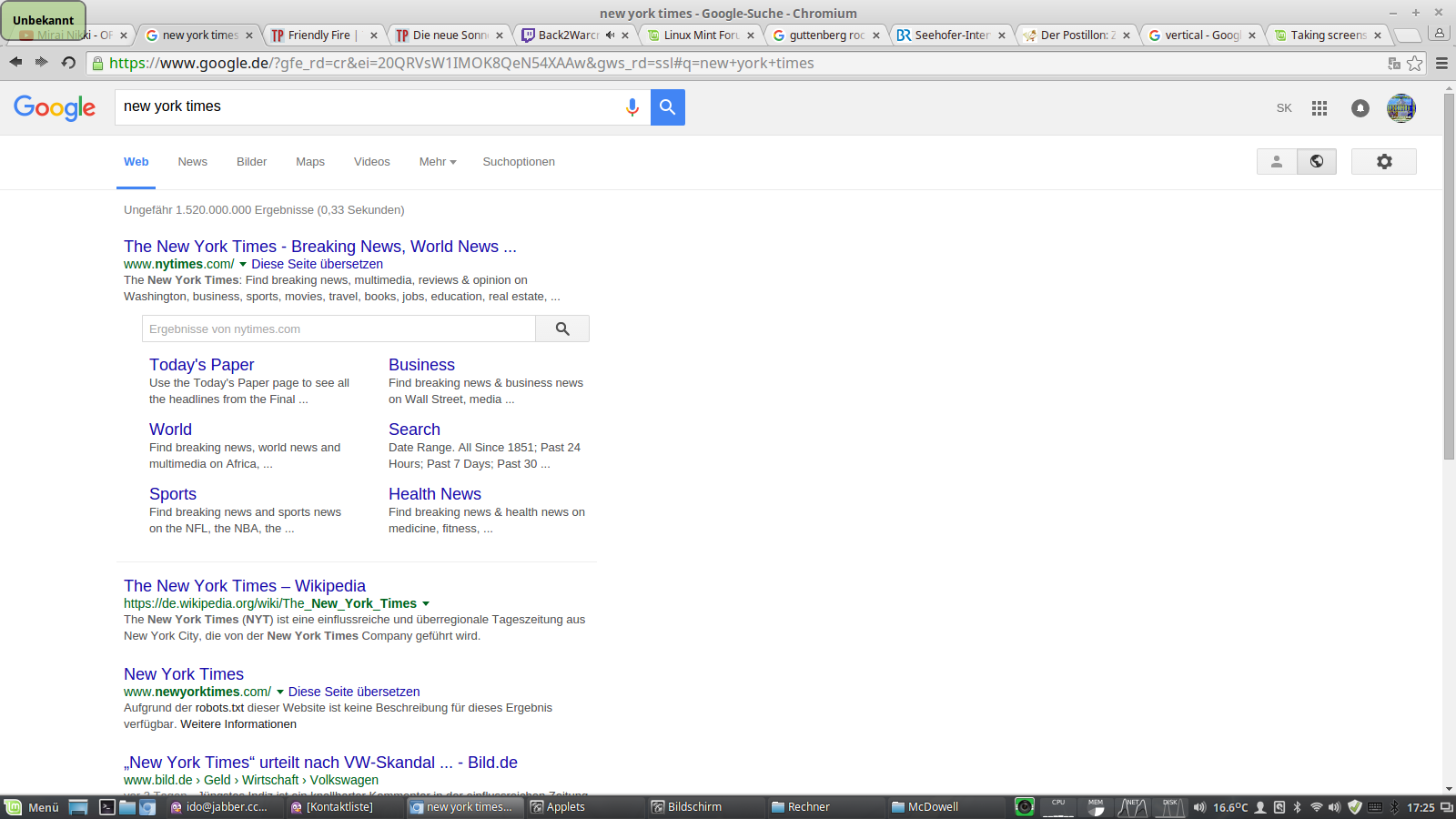This screenshot has height=819, width=1456.
Task: Open the translate page icon in address bar
Action: click(1394, 63)
